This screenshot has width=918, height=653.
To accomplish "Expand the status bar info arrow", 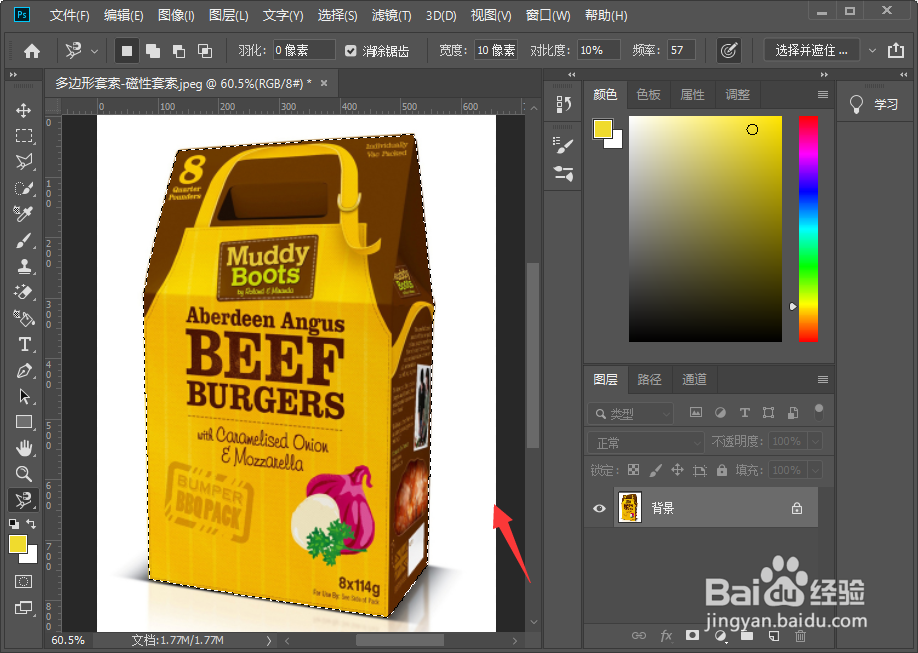I will point(269,640).
